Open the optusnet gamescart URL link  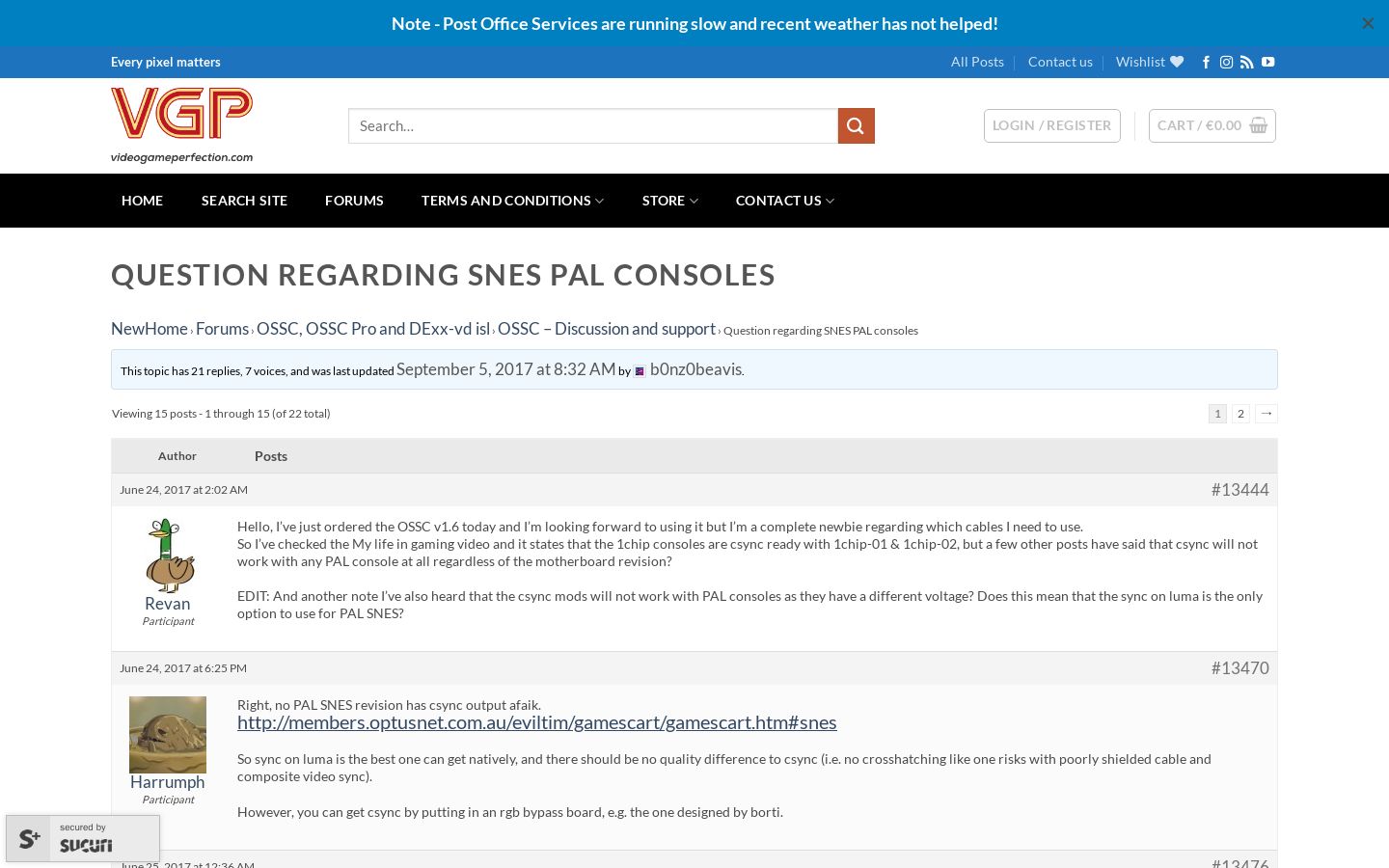537,722
